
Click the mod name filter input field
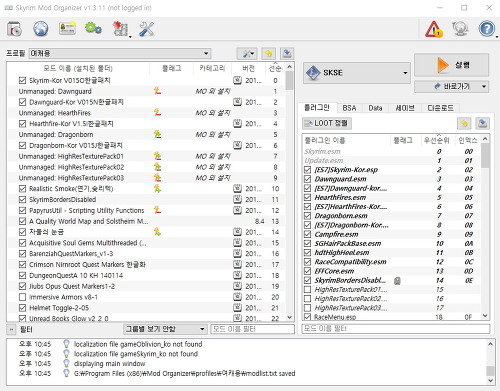click(252, 329)
